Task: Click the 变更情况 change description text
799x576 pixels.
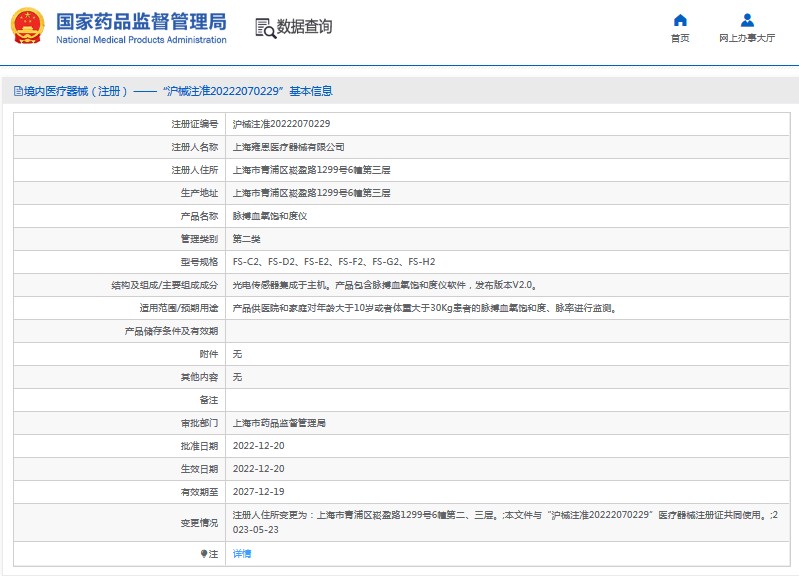Action: click(505, 522)
